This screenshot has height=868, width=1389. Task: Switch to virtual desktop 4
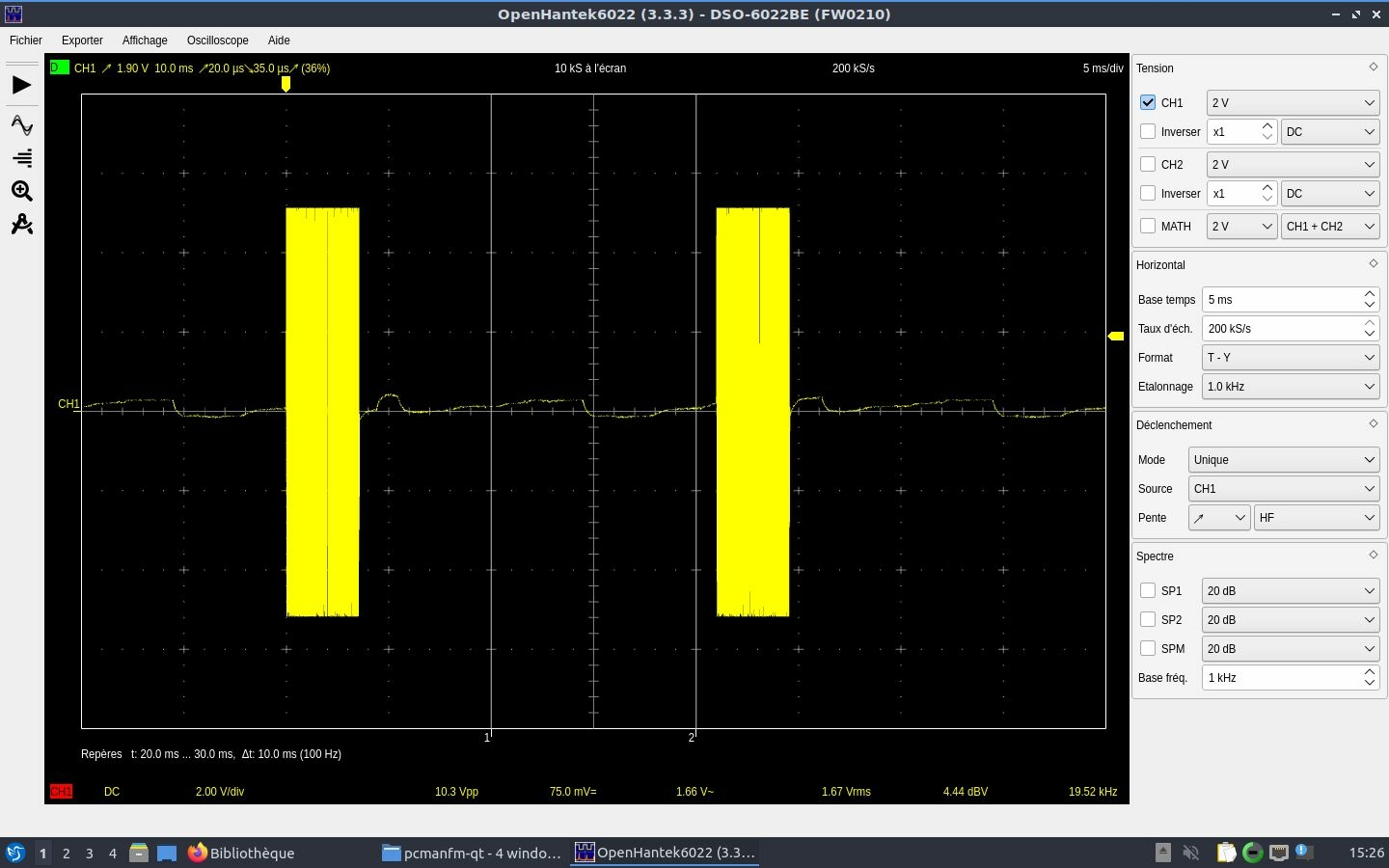coord(112,853)
